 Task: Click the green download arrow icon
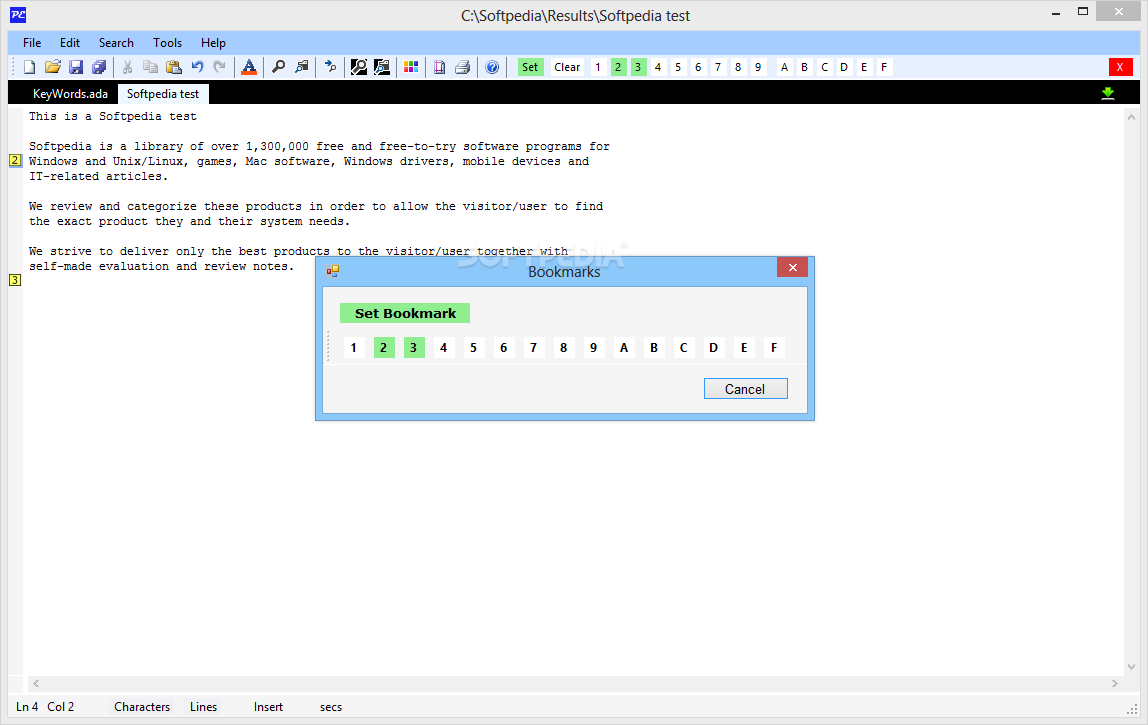[x=1108, y=93]
